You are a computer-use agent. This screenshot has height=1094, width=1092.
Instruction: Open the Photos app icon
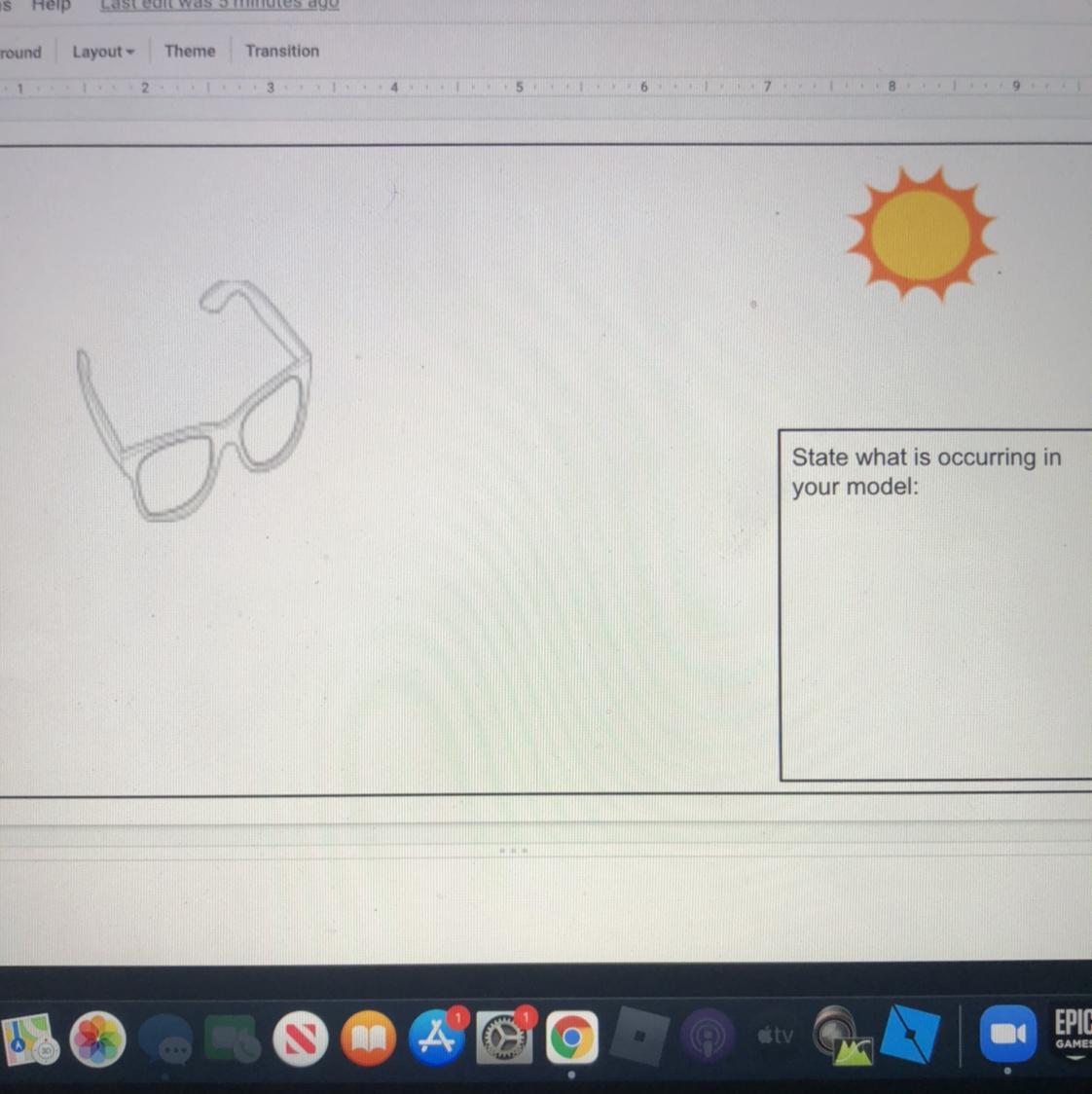click(x=97, y=1039)
